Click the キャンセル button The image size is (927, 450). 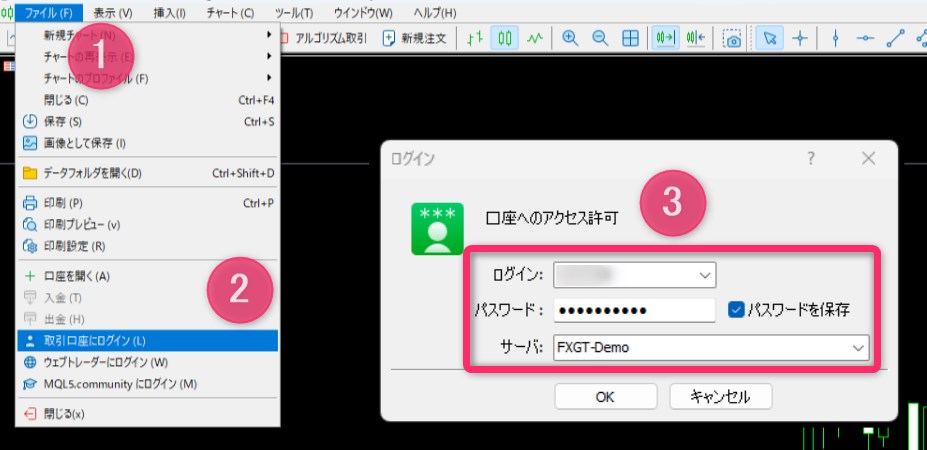pos(720,396)
